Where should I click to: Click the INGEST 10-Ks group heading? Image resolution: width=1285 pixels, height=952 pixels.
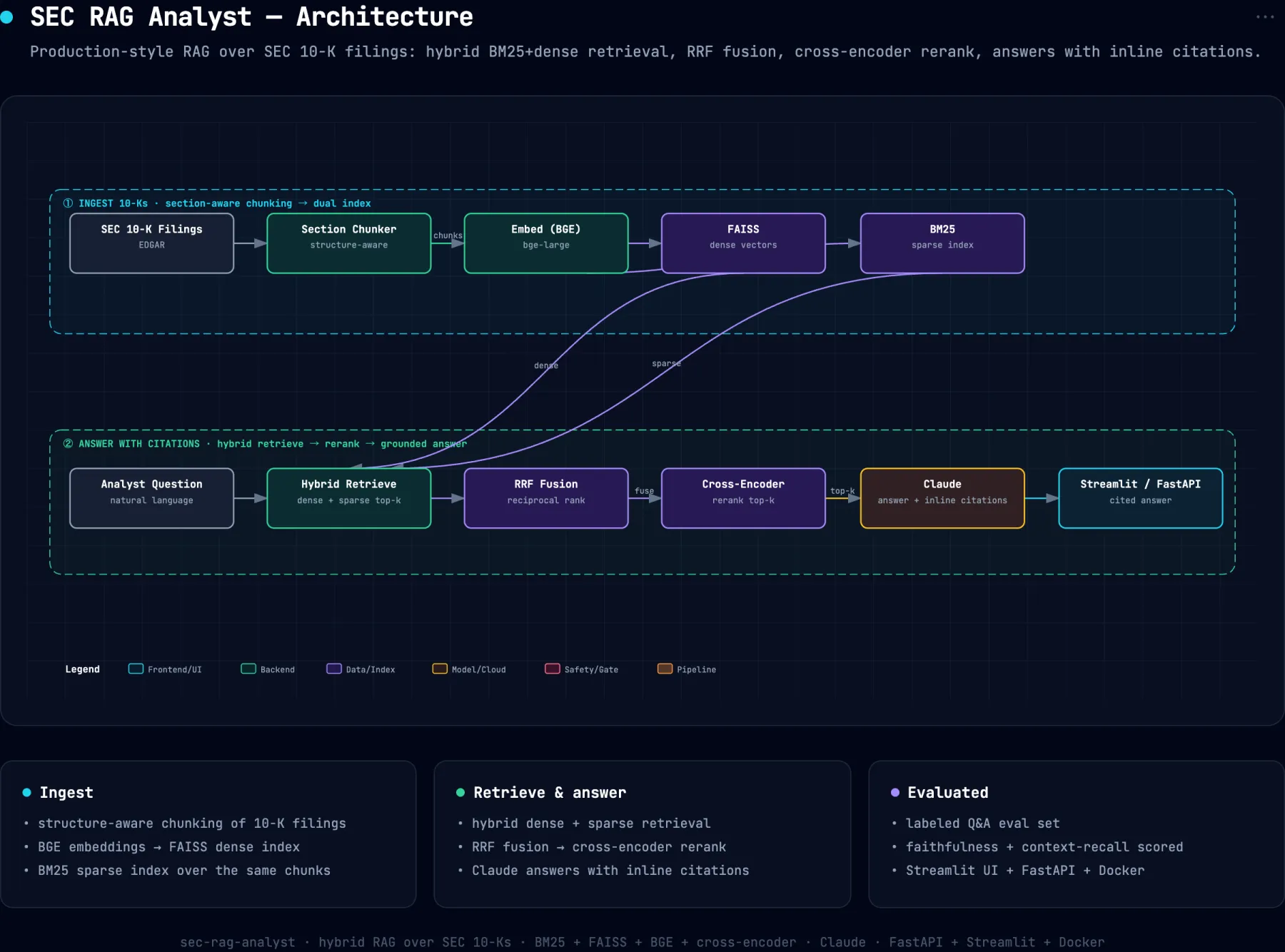click(217, 203)
